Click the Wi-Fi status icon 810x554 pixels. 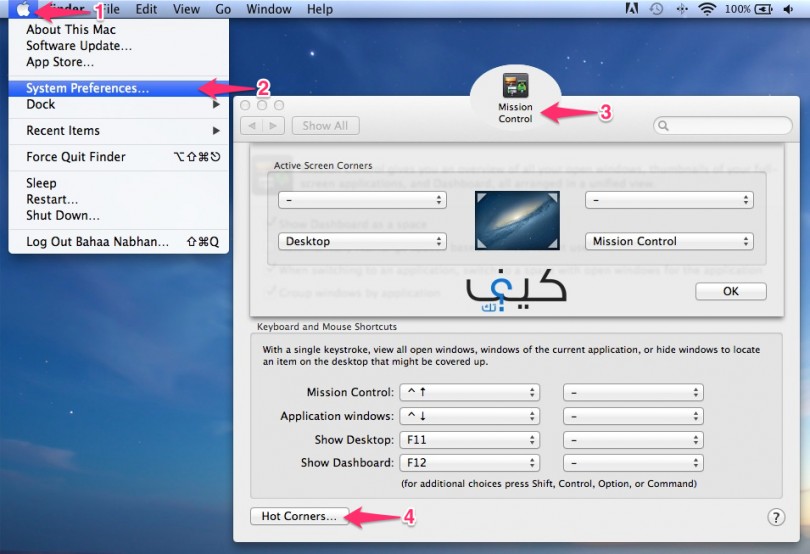coord(708,9)
